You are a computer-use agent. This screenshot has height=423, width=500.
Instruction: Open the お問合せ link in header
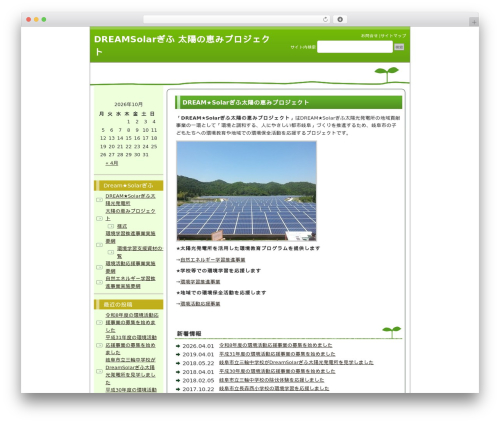[x=369, y=36]
